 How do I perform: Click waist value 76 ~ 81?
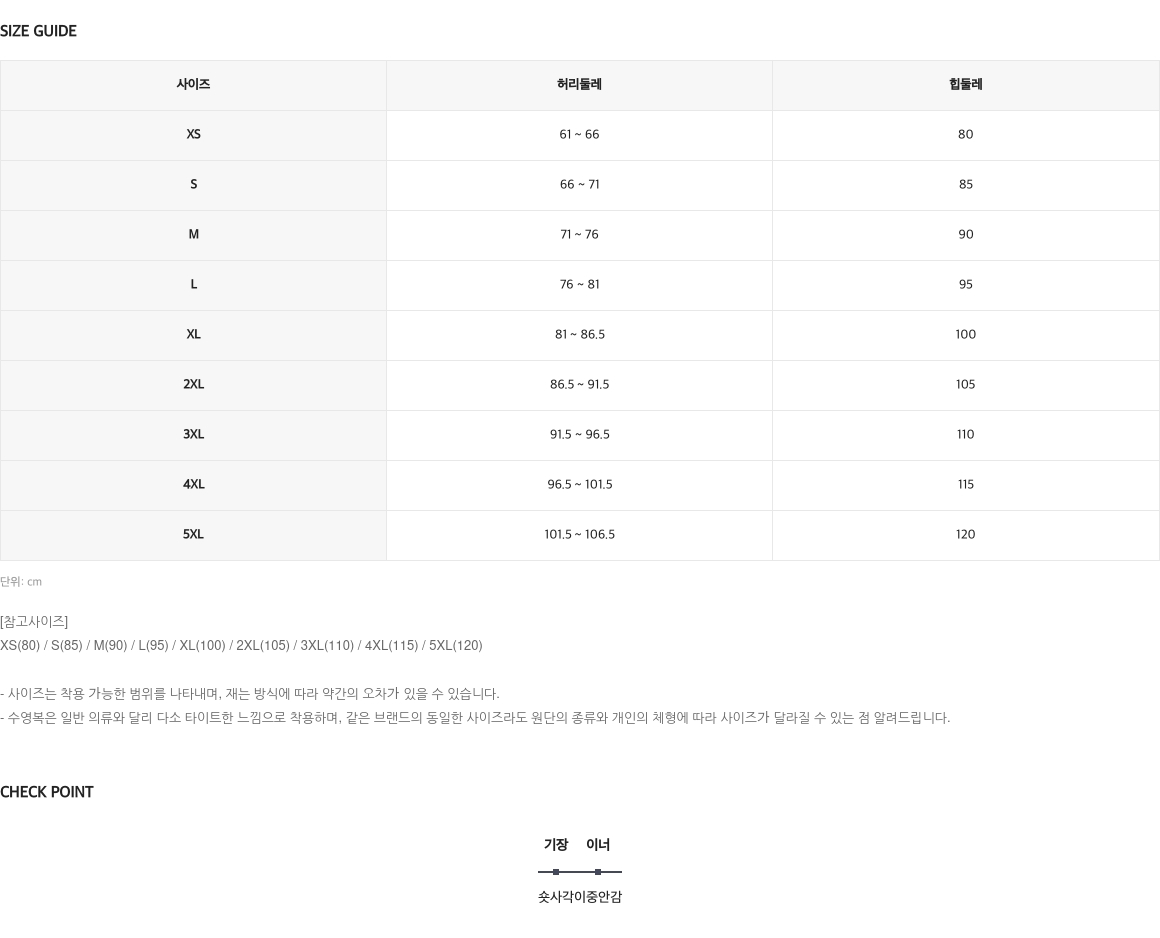(x=579, y=285)
